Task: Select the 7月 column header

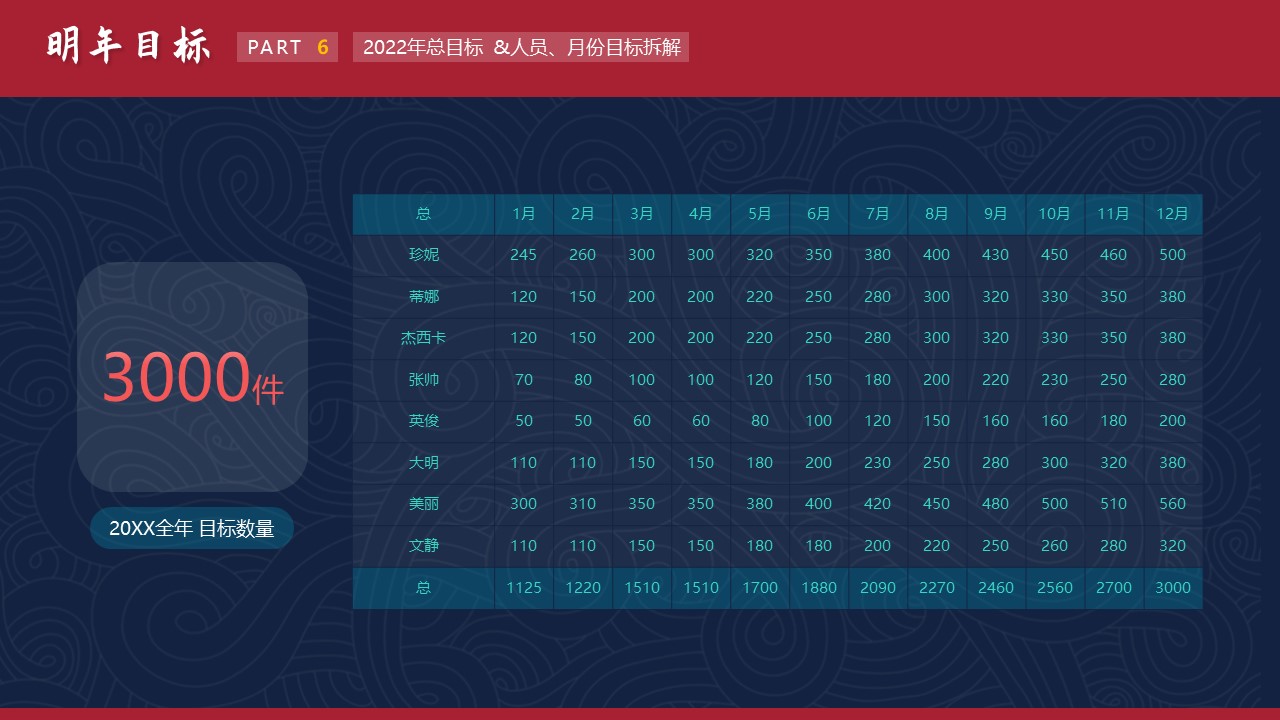Action: pos(878,213)
